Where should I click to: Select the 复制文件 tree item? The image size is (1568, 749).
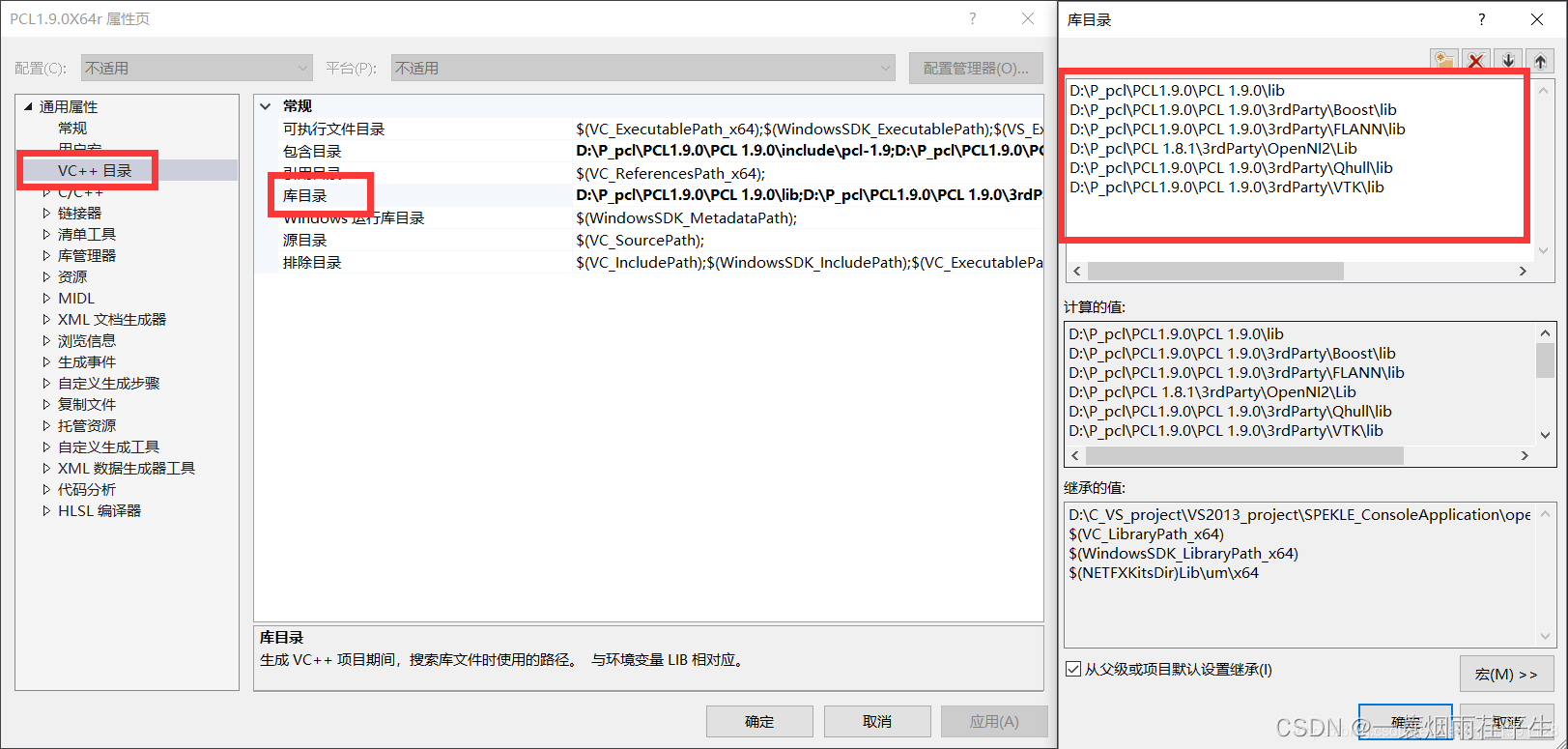pyautogui.click(x=87, y=404)
